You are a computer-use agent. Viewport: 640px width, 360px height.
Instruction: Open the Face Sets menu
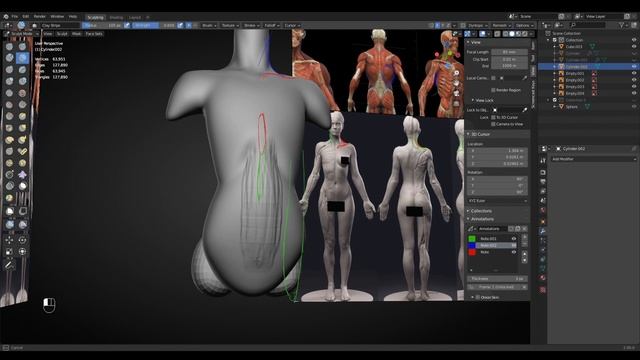tap(94, 34)
